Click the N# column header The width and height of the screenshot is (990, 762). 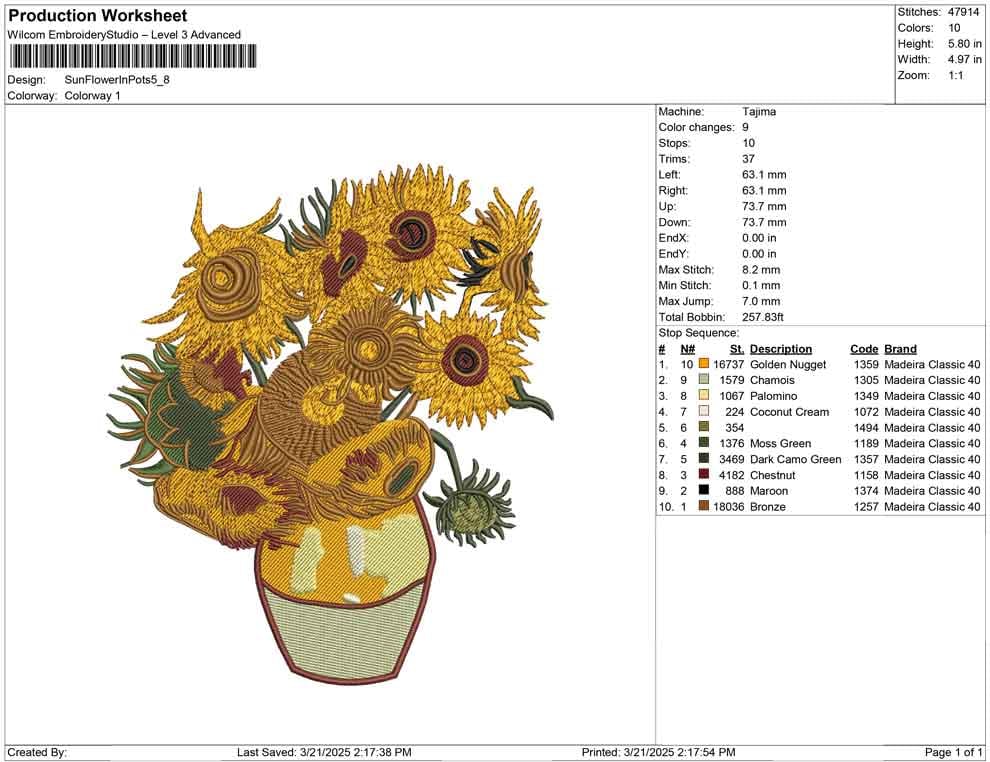[x=688, y=349]
